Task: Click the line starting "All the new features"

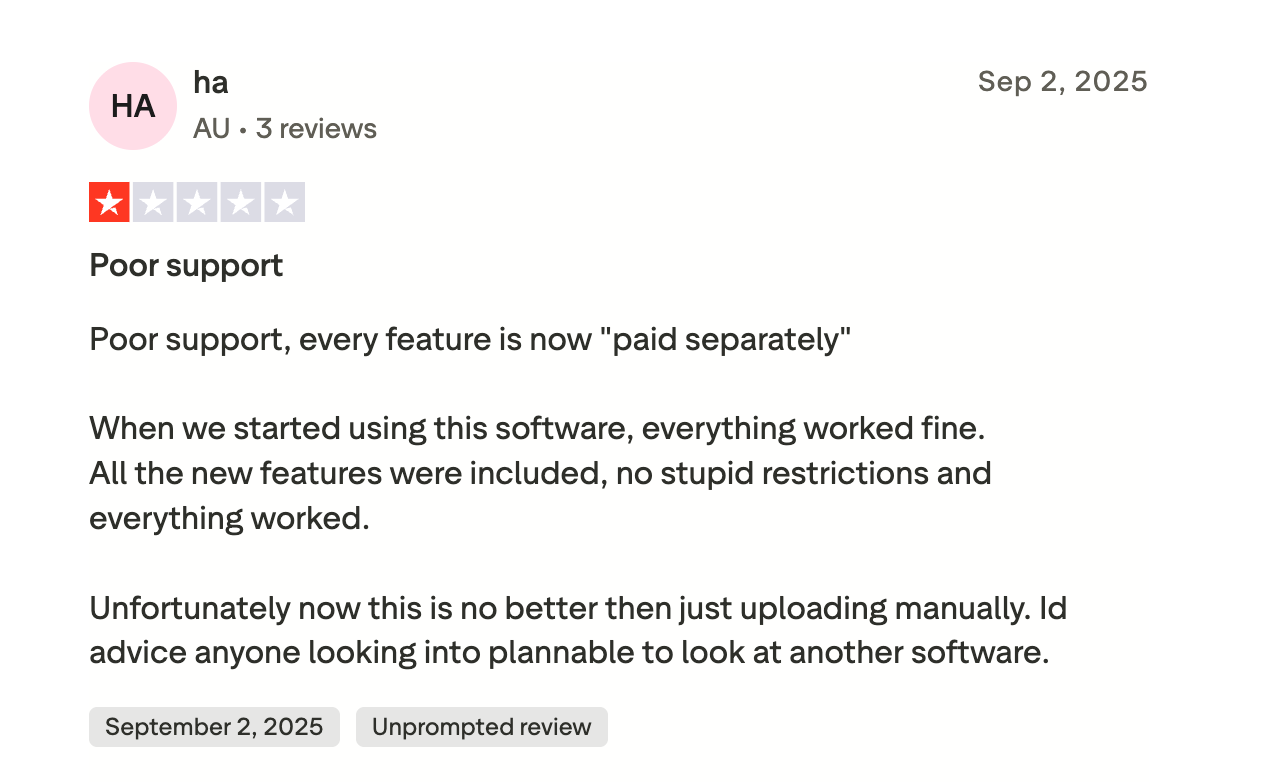Action: tap(540, 473)
